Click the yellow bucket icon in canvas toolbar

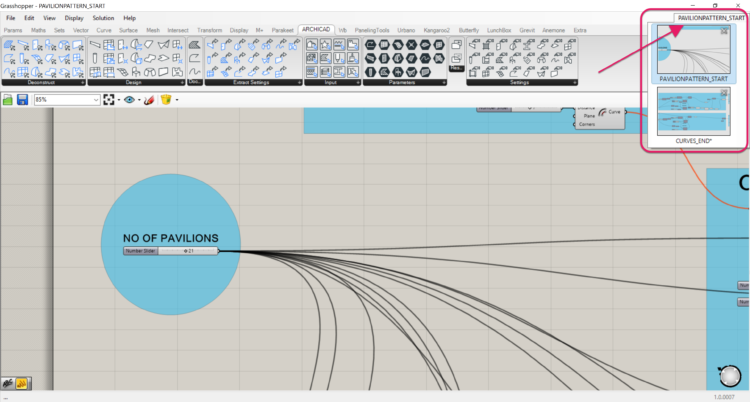pyautogui.click(x=166, y=100)
